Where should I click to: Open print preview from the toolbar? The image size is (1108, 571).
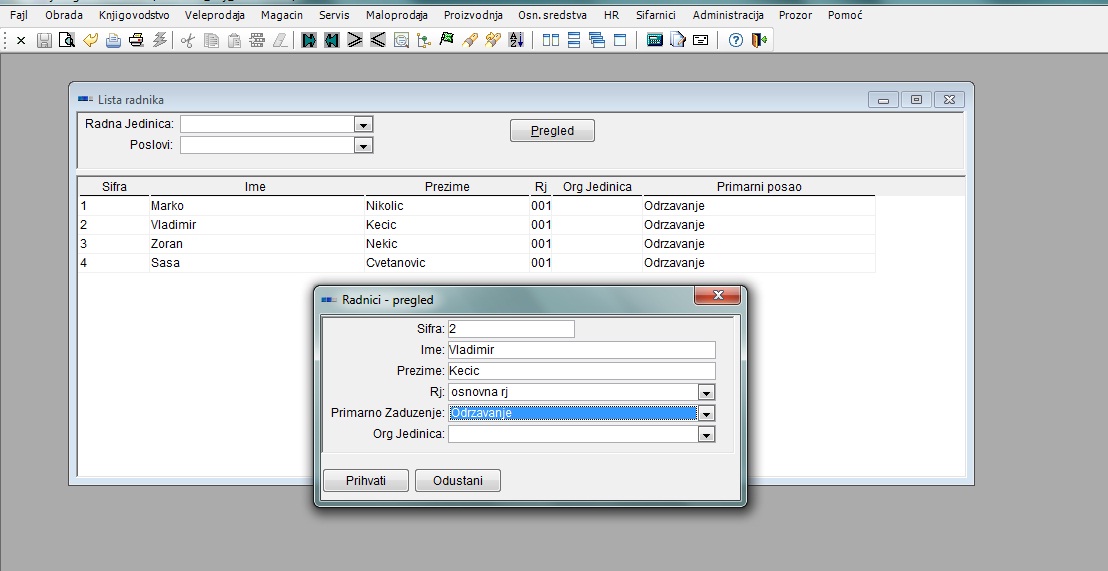67,40
